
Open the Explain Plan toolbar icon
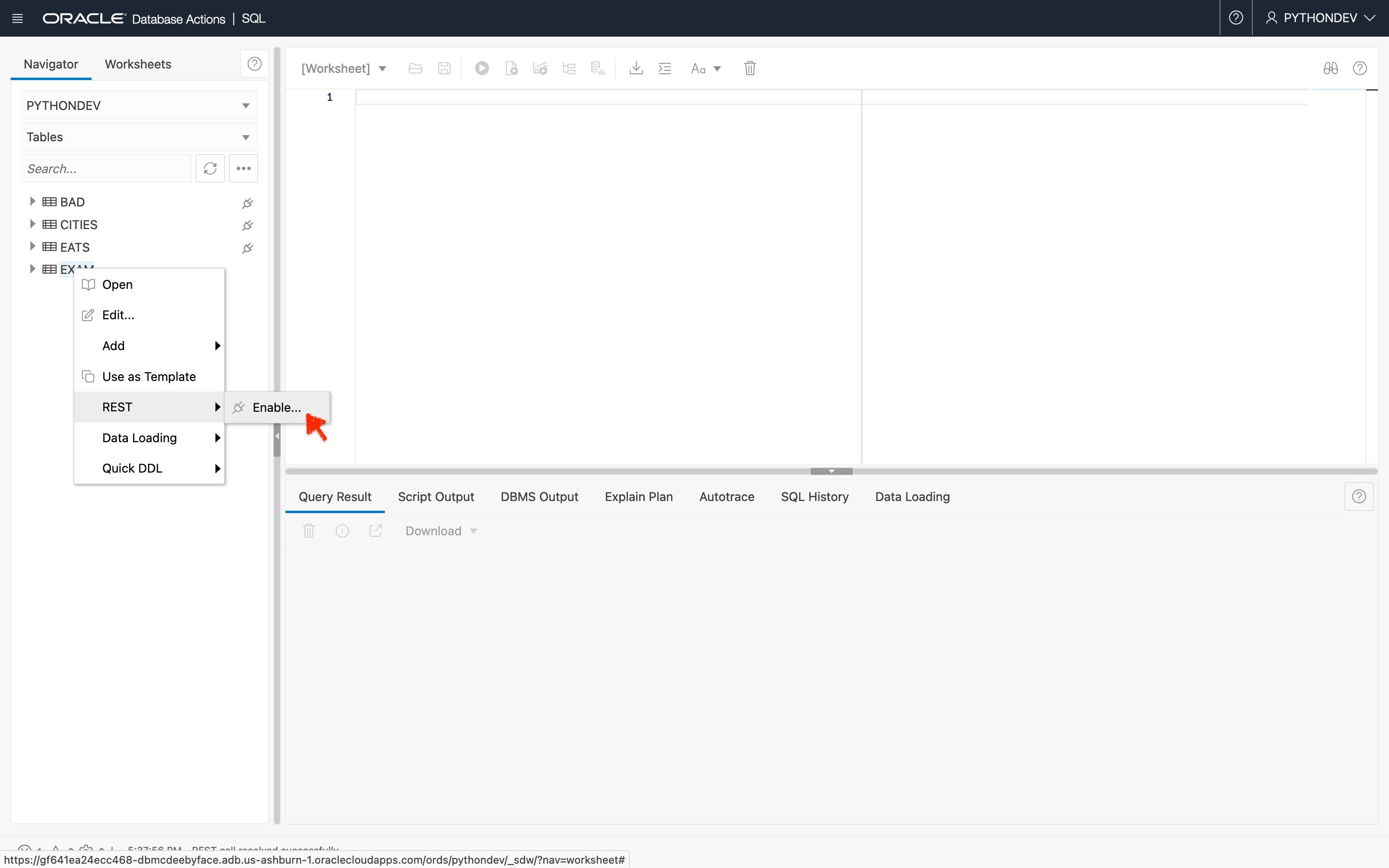[x=540, y=68]
